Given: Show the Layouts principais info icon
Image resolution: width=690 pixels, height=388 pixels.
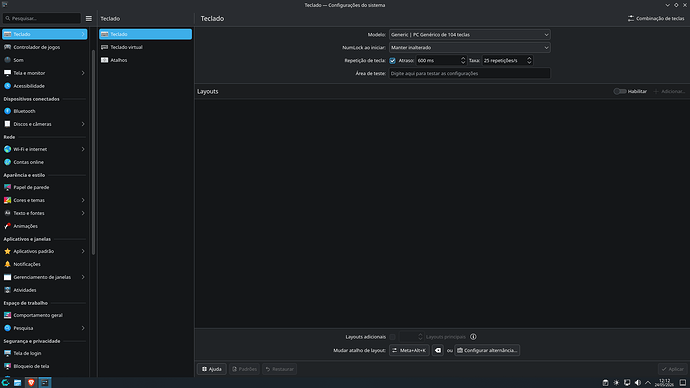Looking at the screenshot, I should [473, 337].
